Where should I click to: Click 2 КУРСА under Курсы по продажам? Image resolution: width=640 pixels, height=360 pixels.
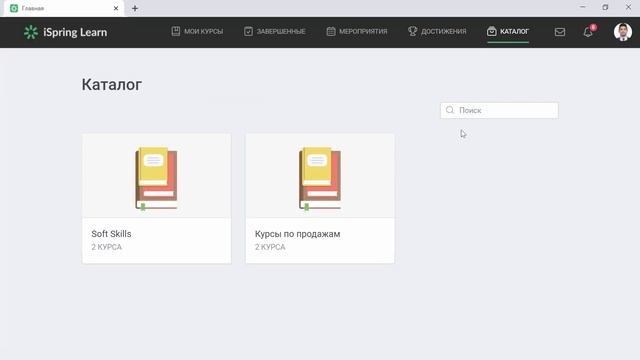point(270,247)
